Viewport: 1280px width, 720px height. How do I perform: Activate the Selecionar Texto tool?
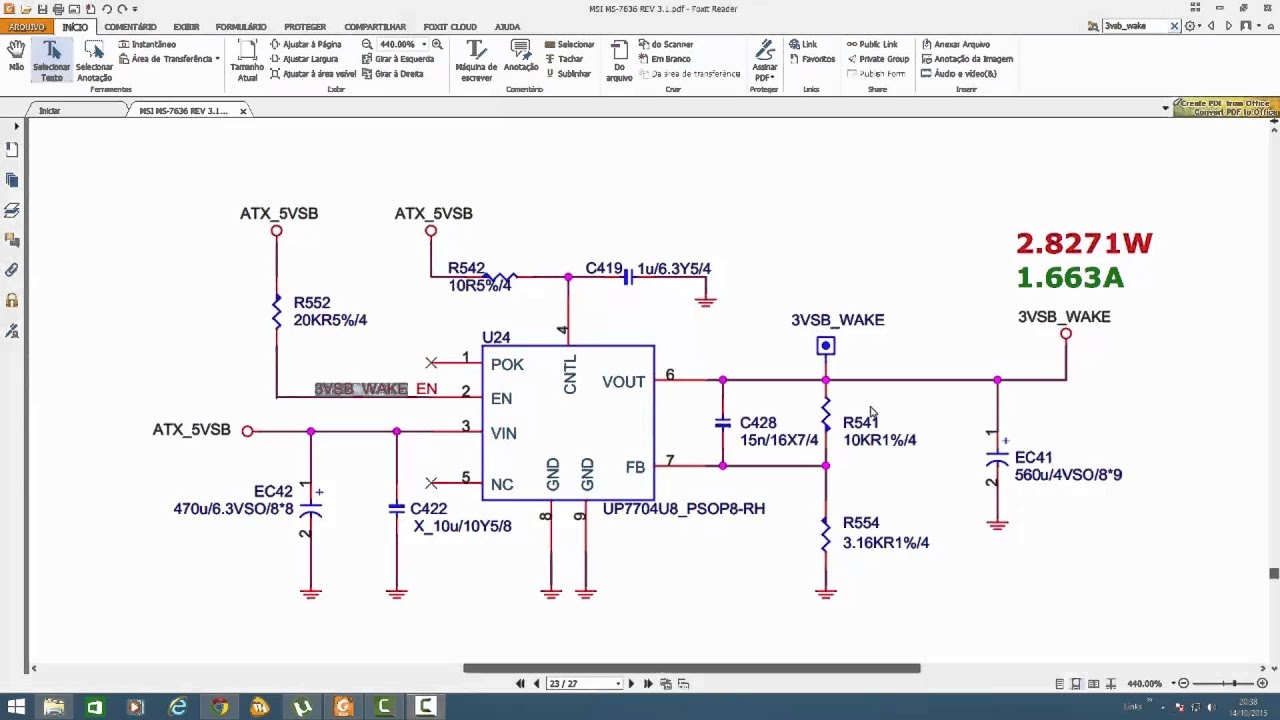click(51, 61)
